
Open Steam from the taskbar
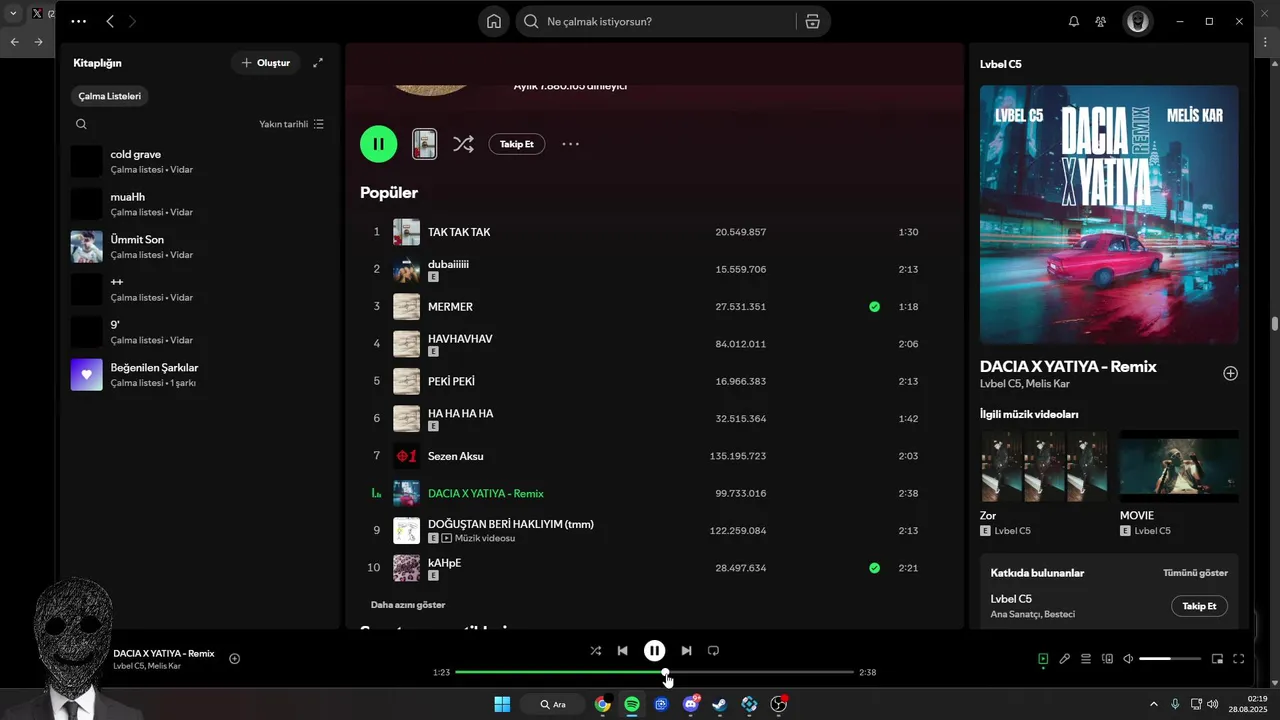point(719,704)
